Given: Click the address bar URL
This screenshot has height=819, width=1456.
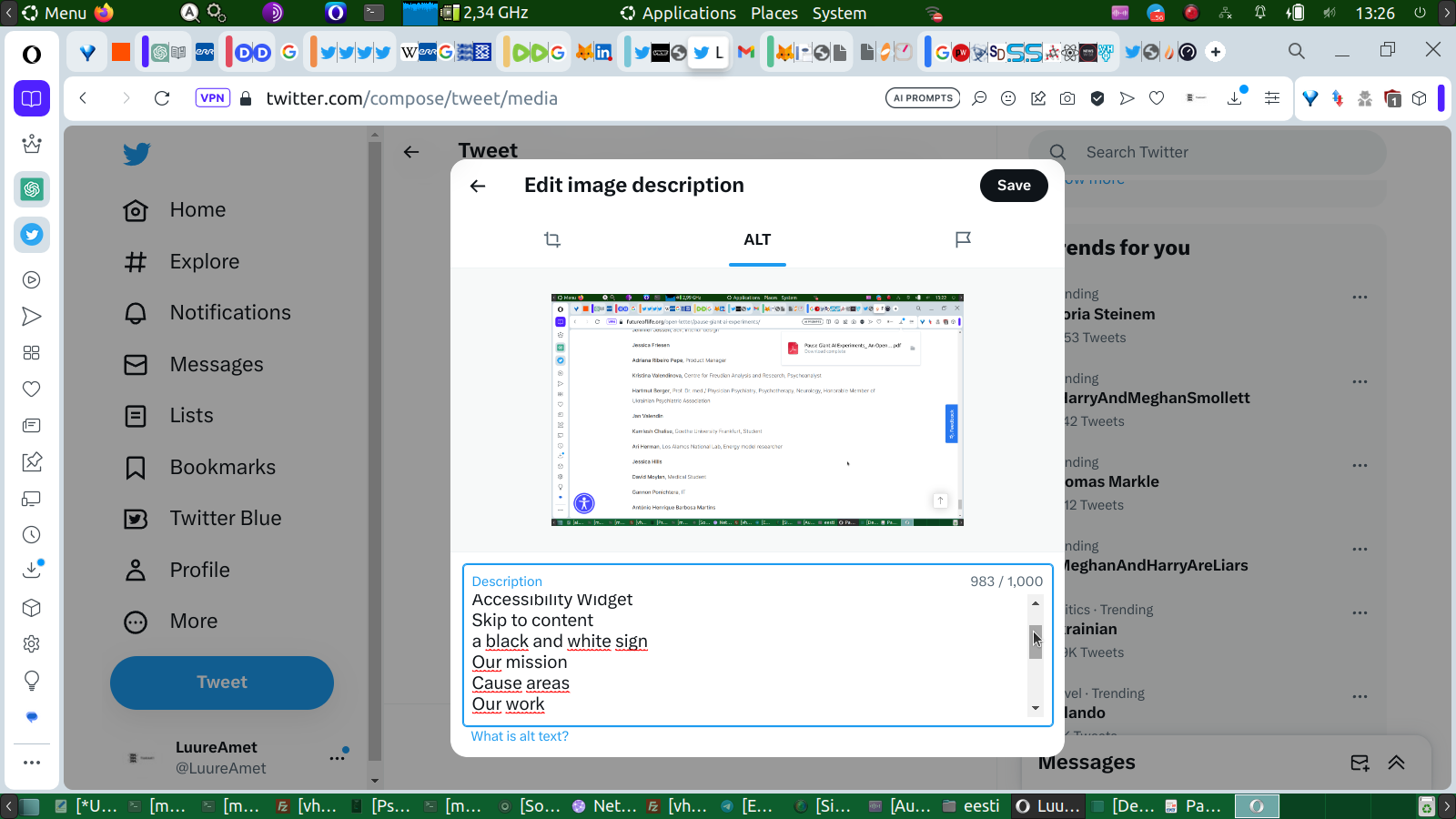Looking at the screenshot, I should click(x=411, y=98).
